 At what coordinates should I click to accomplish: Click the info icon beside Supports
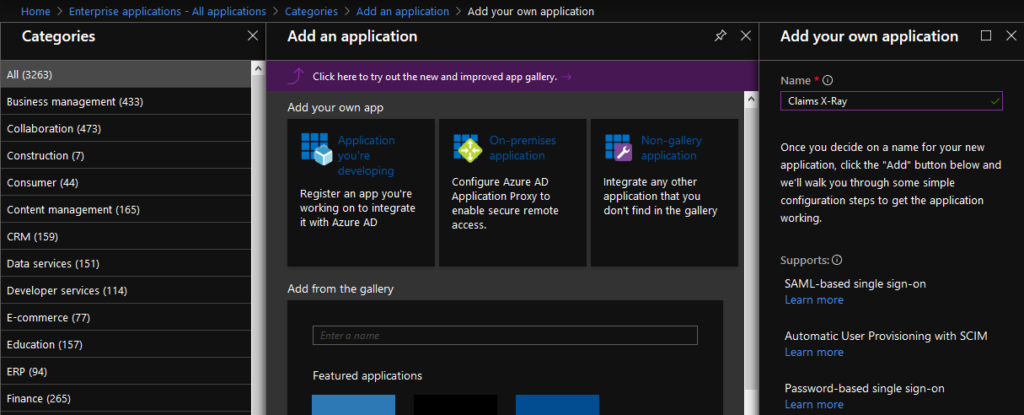(837, 260)
